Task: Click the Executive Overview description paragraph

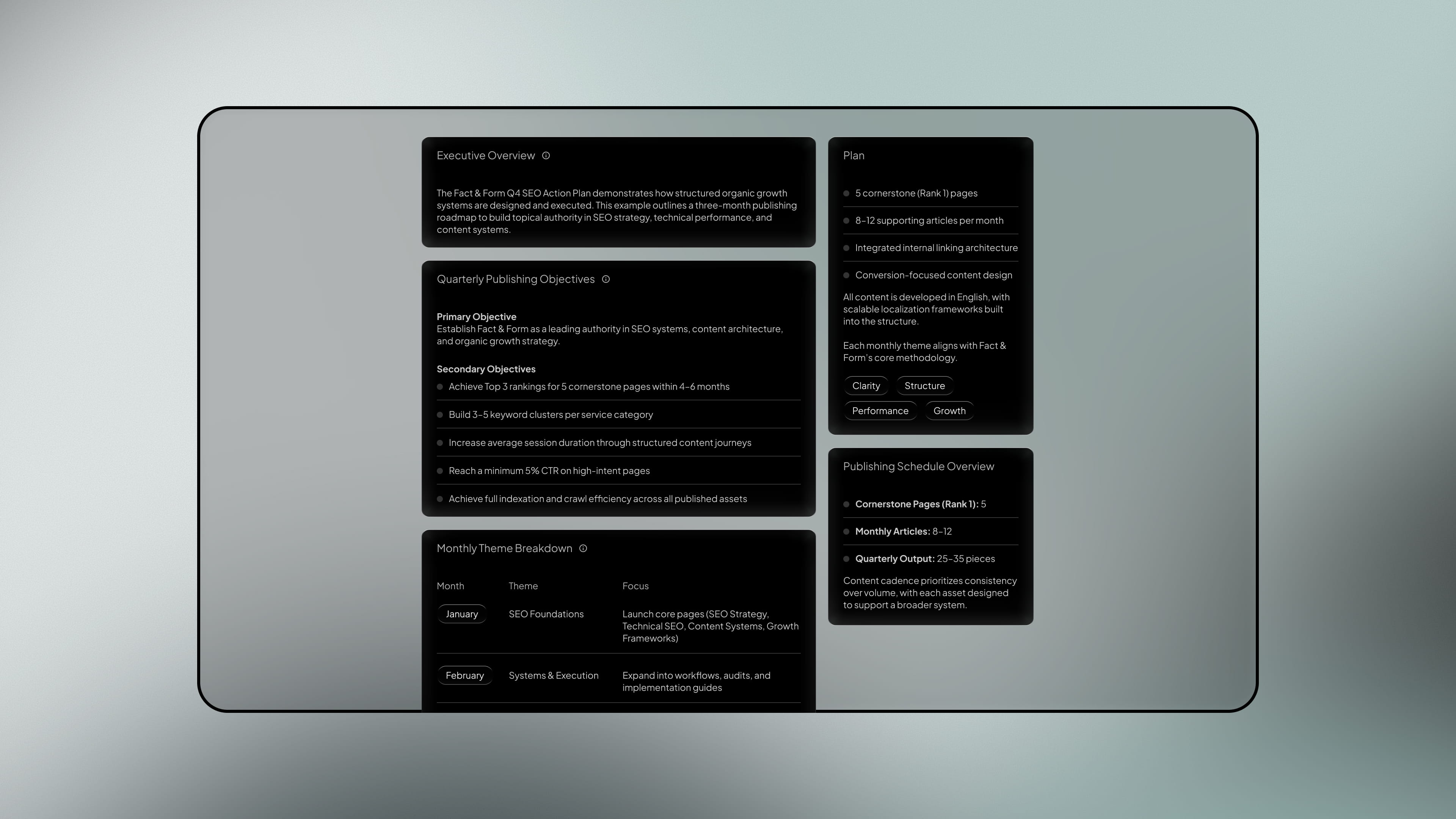Action: pos(617,212)
